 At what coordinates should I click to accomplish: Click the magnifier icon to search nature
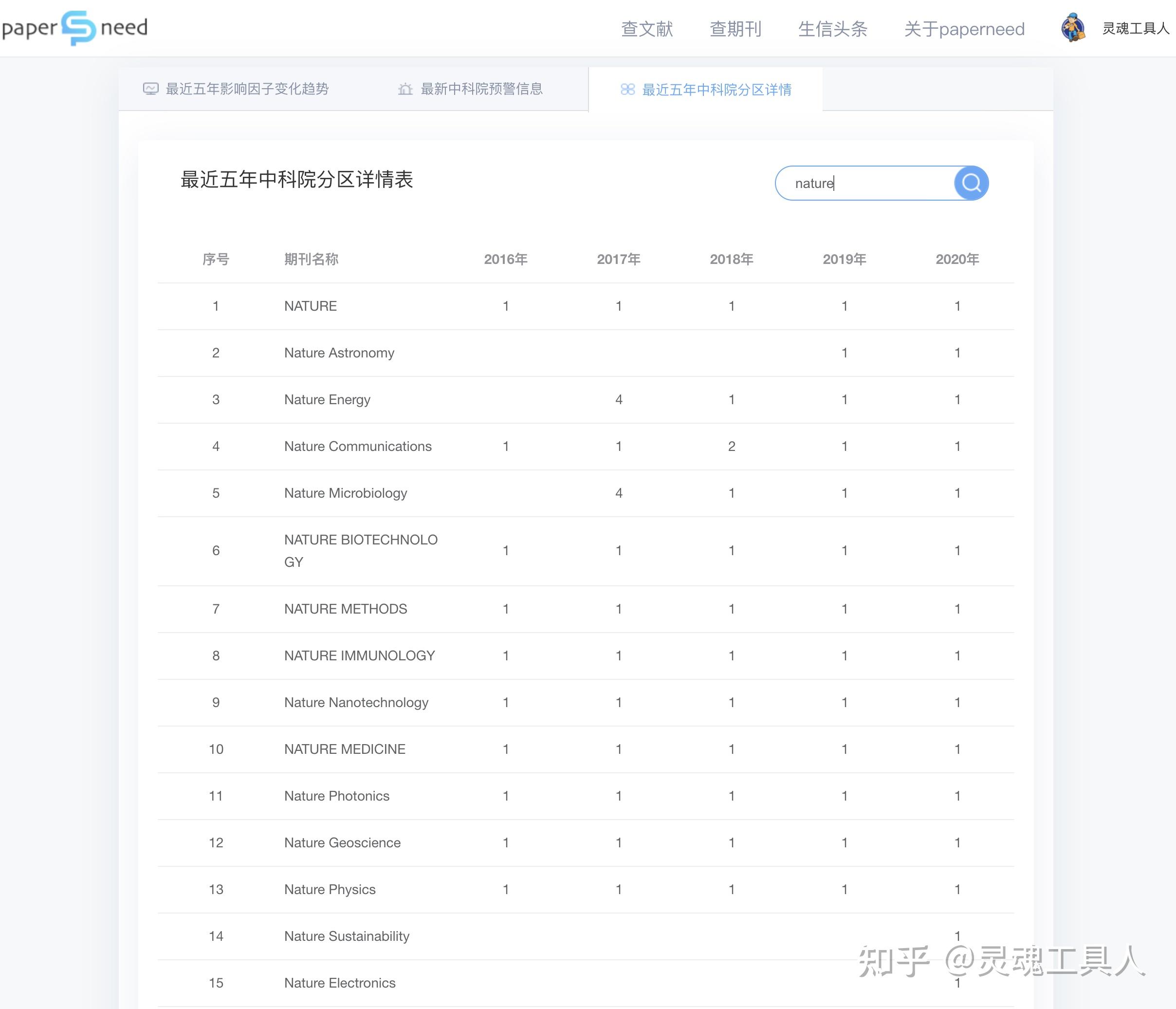click(x=971, y=183)
